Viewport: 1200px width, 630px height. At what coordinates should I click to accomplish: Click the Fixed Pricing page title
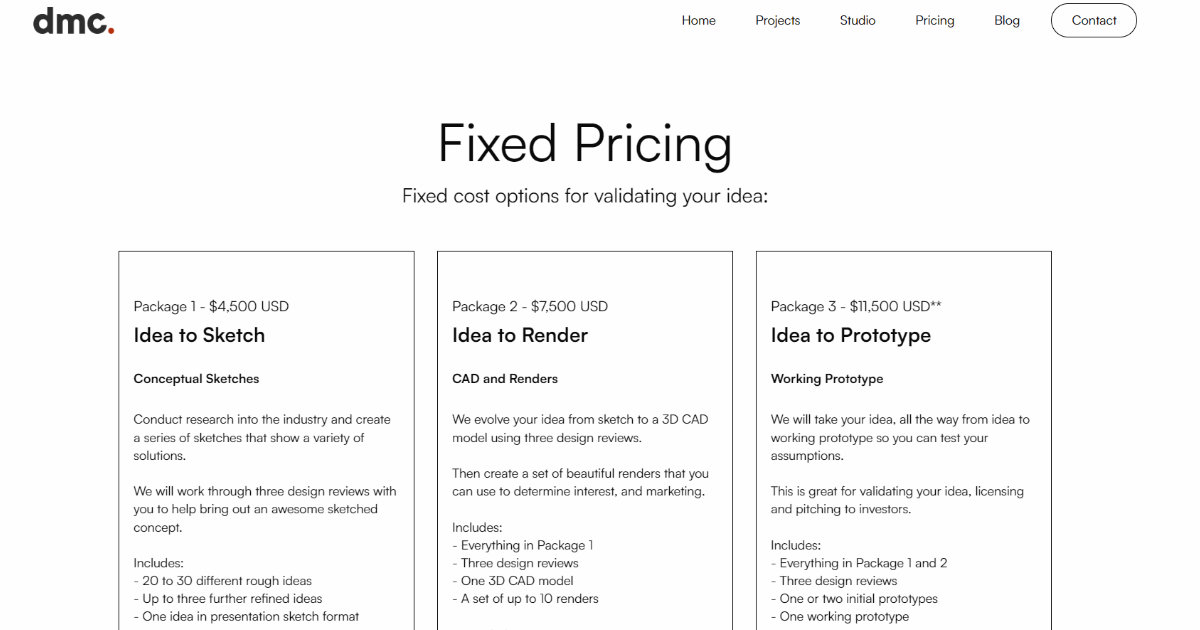tap(584, 144)
